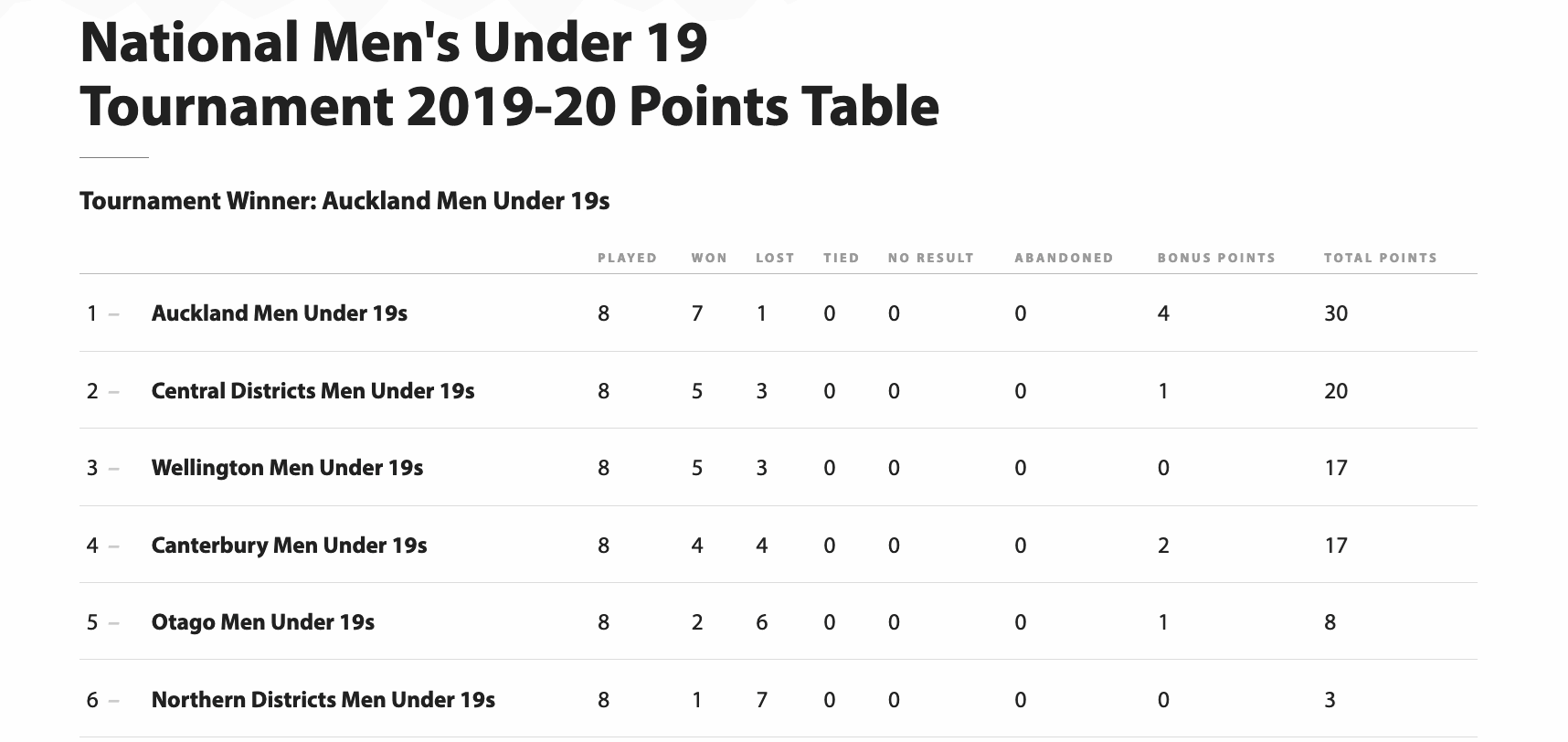Click the dash indicator beside rank 6
1568x742 pixels.
click(x=113, y=701)
